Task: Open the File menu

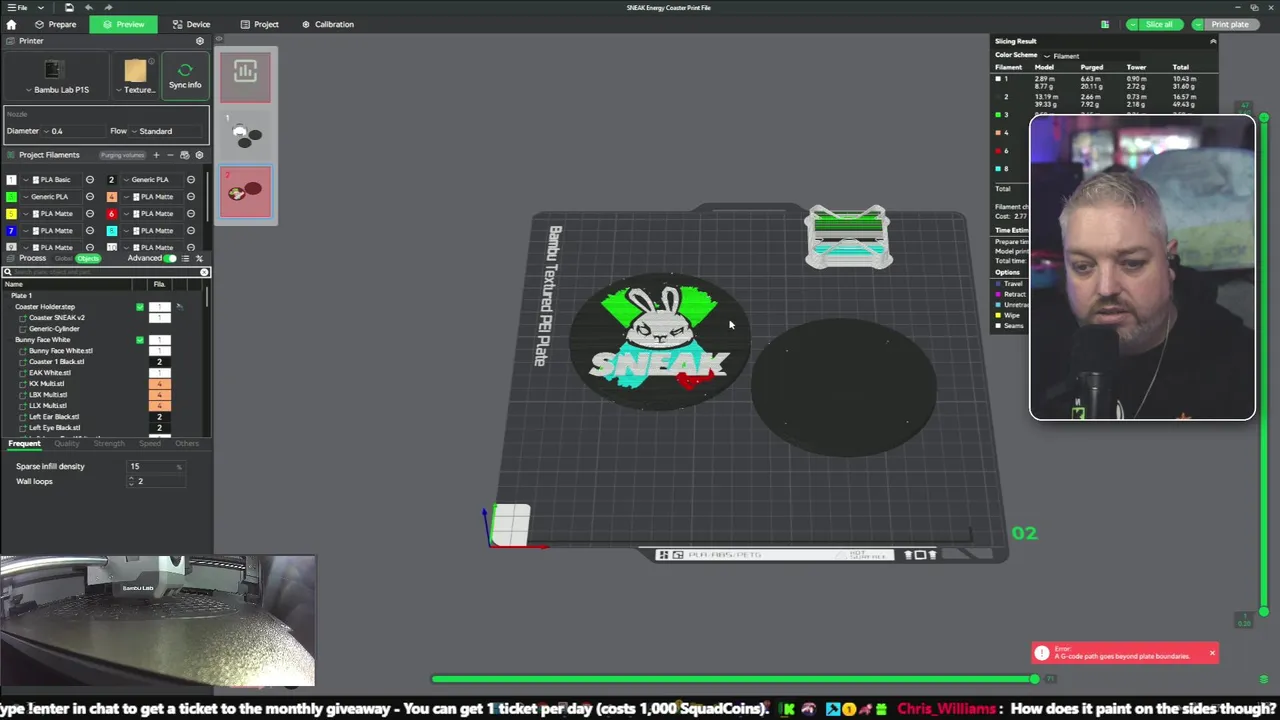Action: point(18,7)
